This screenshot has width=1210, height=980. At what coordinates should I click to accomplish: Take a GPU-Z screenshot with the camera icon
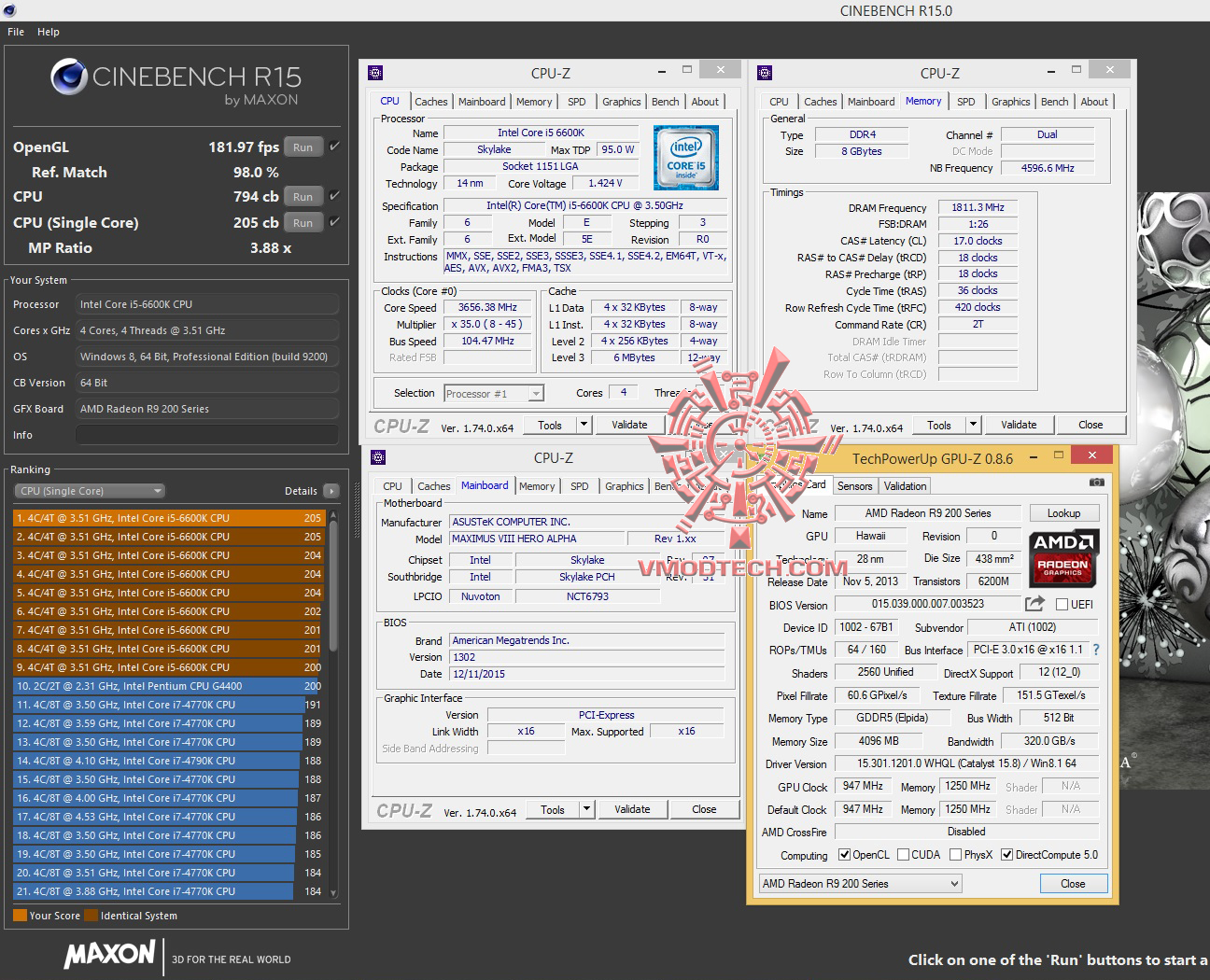tap(1097, 483)
